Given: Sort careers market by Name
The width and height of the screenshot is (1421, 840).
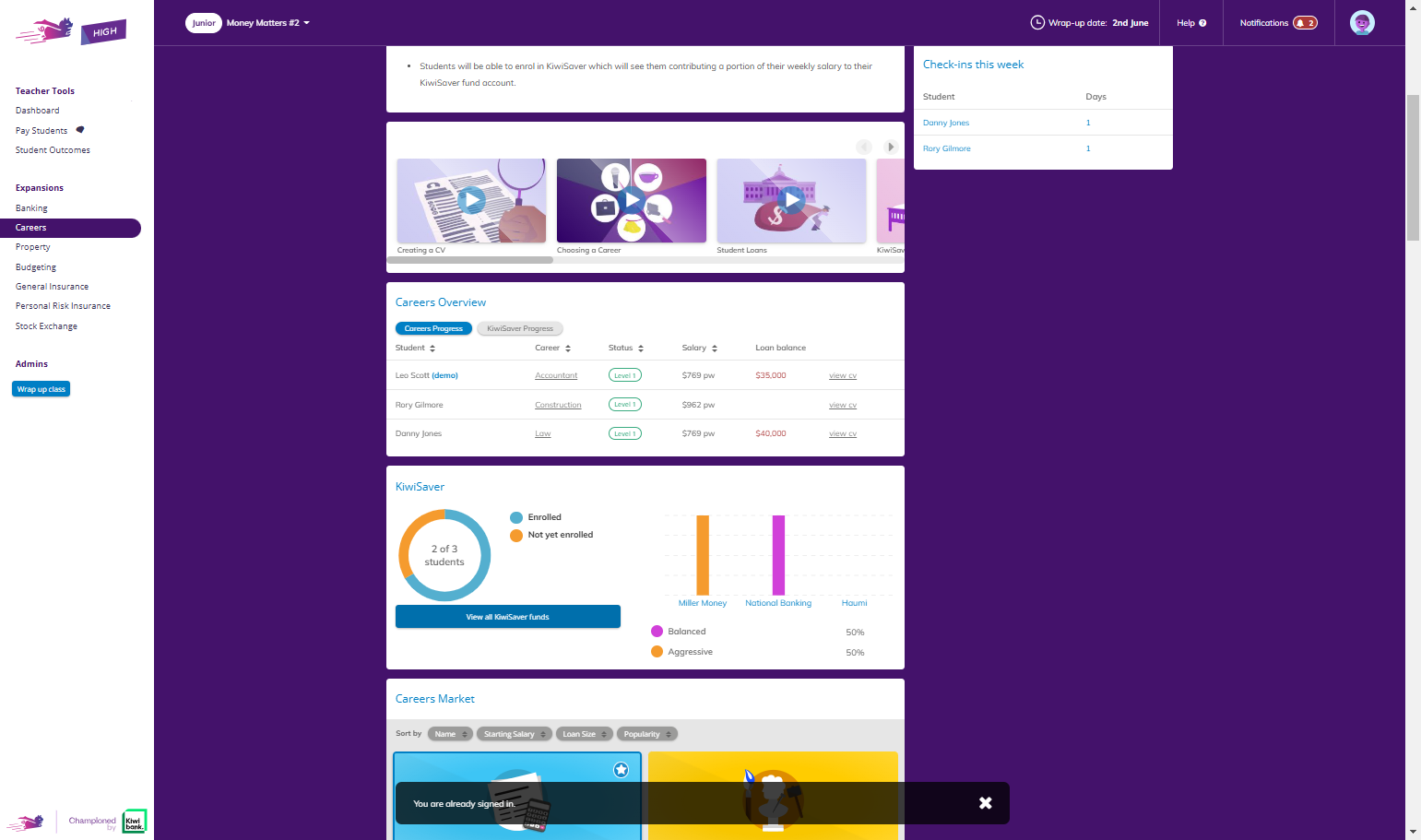Looking at the screenshot, I should coord(450,734).
